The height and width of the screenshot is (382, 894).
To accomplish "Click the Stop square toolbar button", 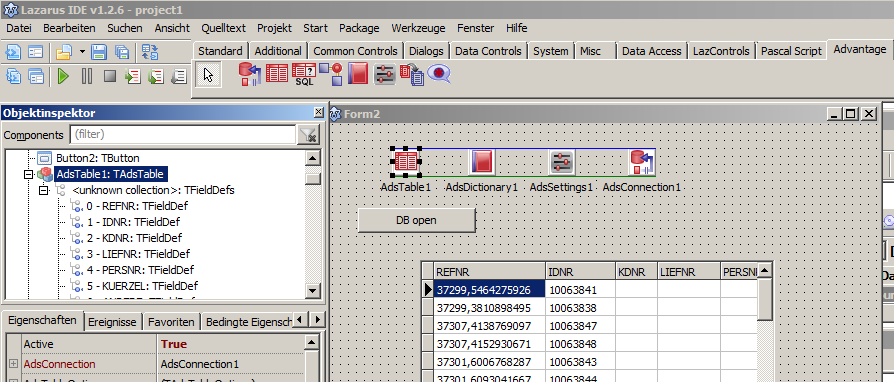I will pyautogui.click(x=110, y=76).
